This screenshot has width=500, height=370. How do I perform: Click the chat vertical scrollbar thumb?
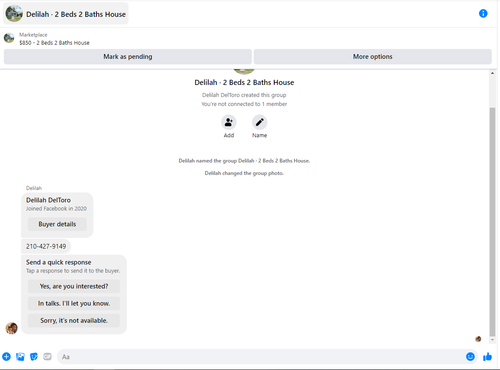(492, 222)
